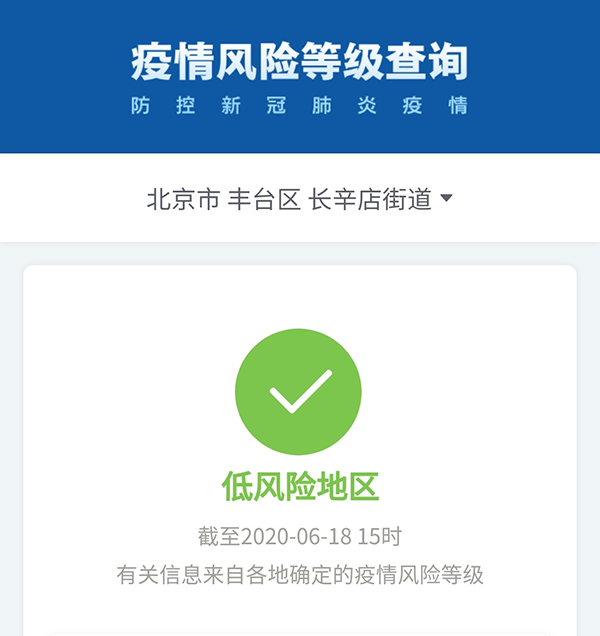Image resolution: width=600 pixels, height=636 pixels.
Task: Click the blue header banner background
Action: (300, 76)
